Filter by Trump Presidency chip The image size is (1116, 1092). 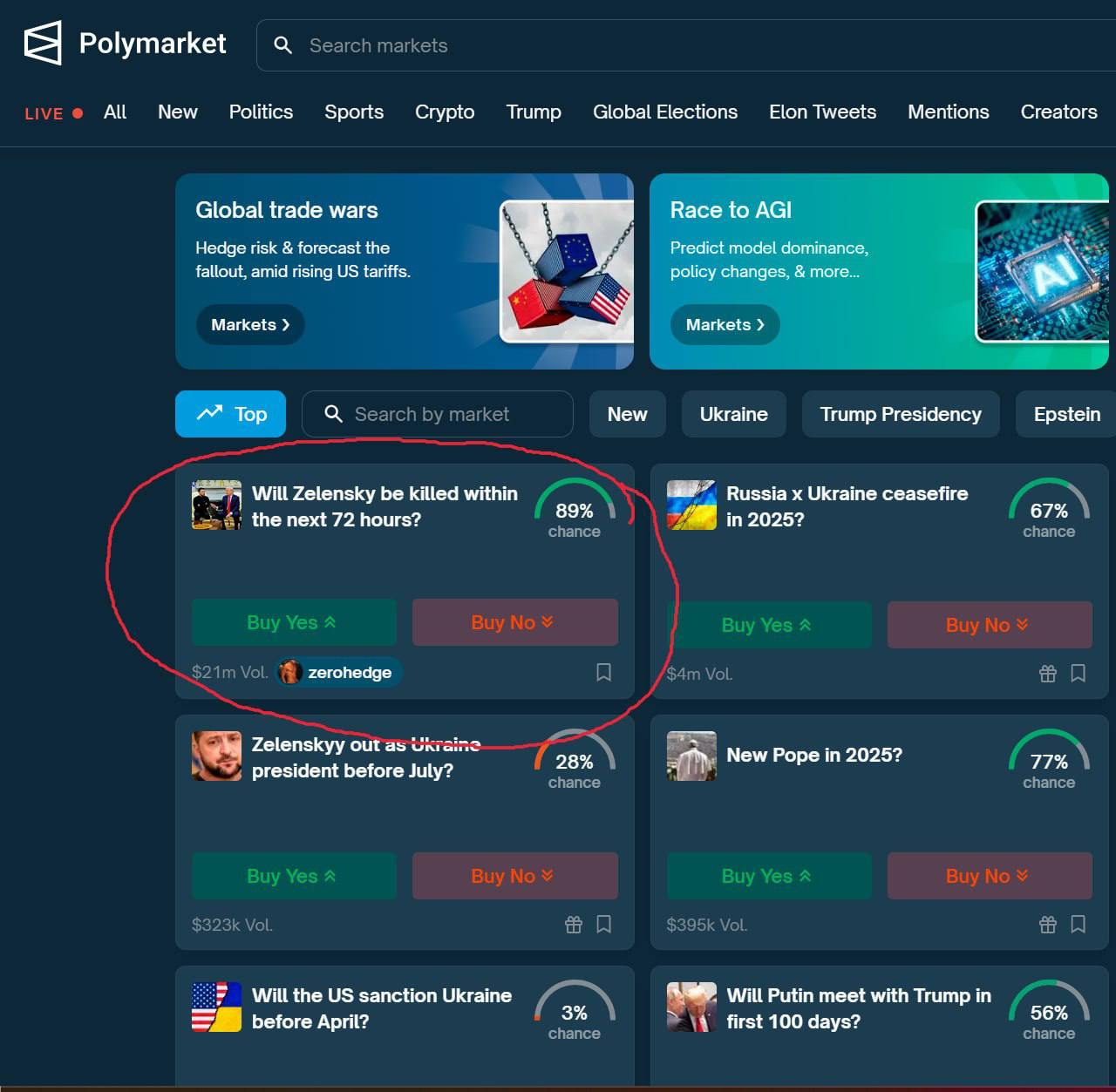tap(901, 414)
